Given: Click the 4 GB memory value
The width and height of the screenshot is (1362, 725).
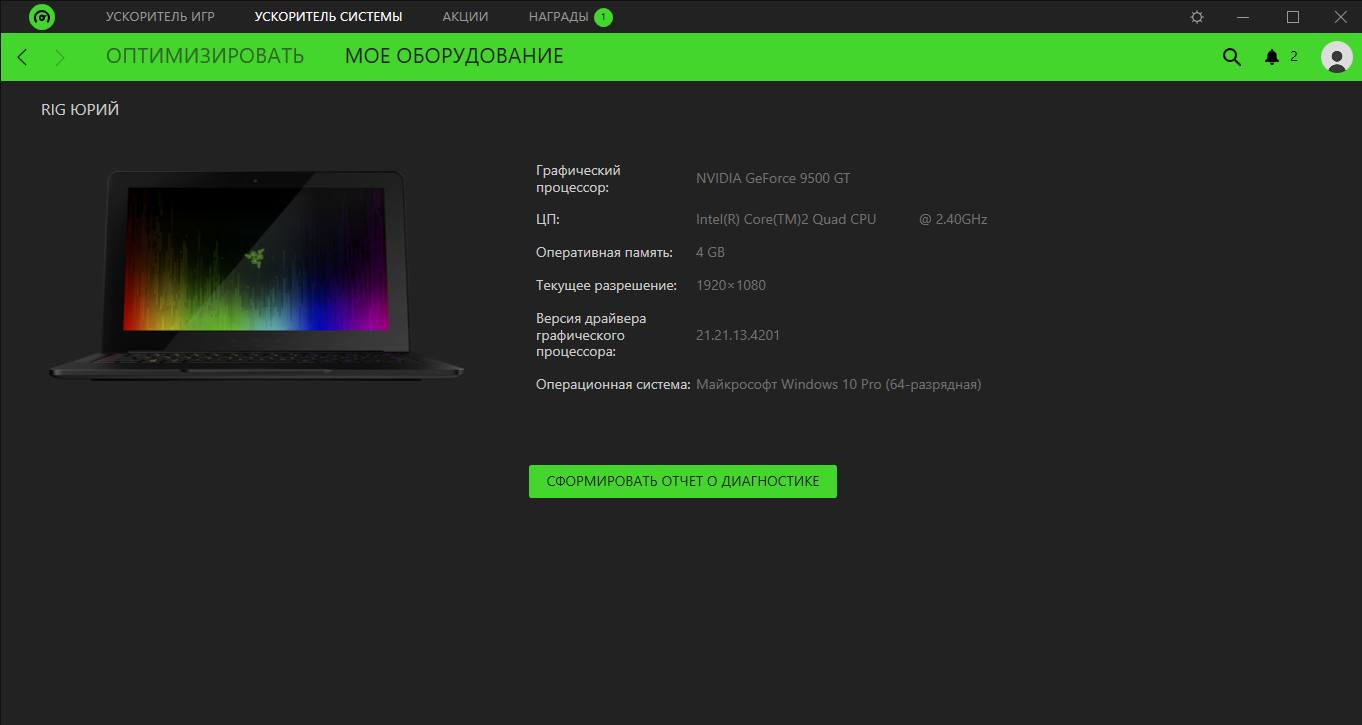Looking at the screenshot, I should (710, 252).
